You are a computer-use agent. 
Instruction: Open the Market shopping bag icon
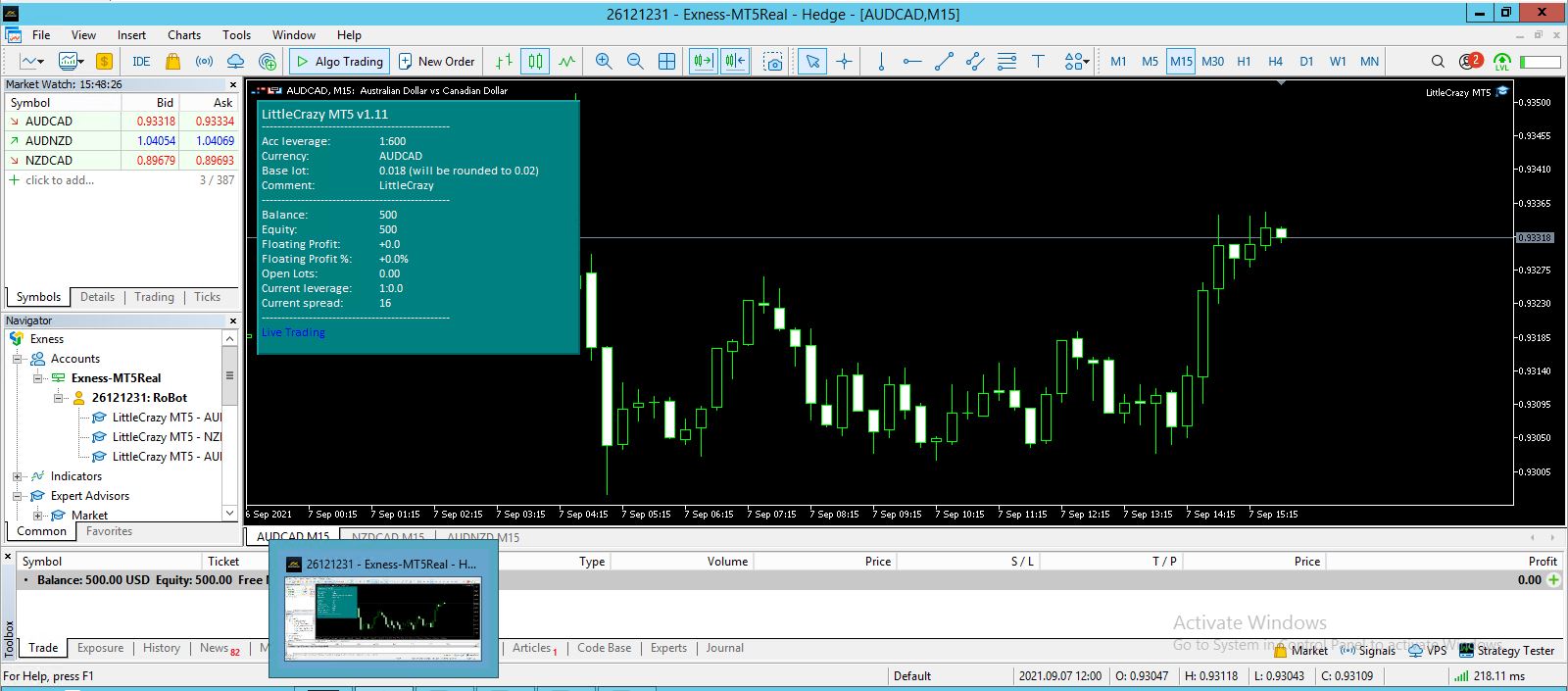[172, 61]
